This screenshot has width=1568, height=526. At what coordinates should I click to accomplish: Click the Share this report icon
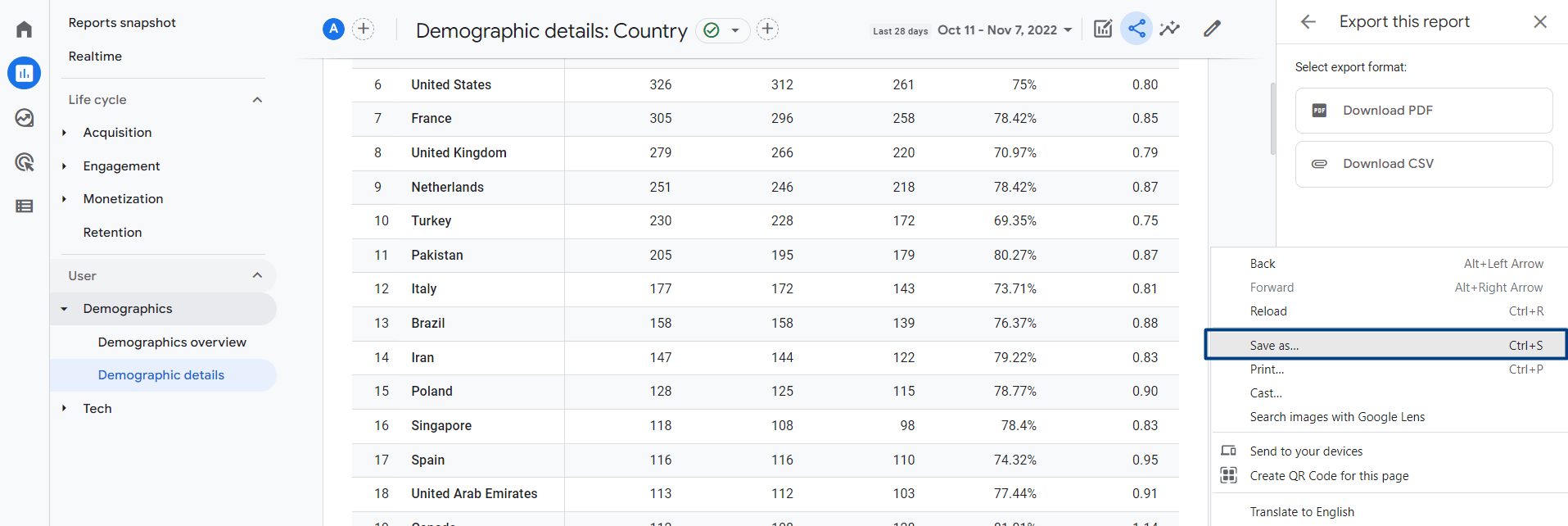coord(1136,29)
